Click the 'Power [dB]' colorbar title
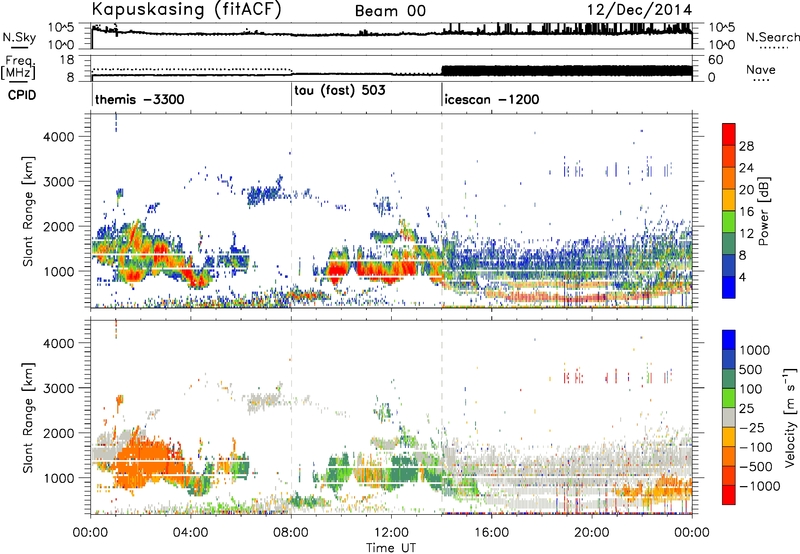This screenshot has height=554, width=800. (764, 211)
